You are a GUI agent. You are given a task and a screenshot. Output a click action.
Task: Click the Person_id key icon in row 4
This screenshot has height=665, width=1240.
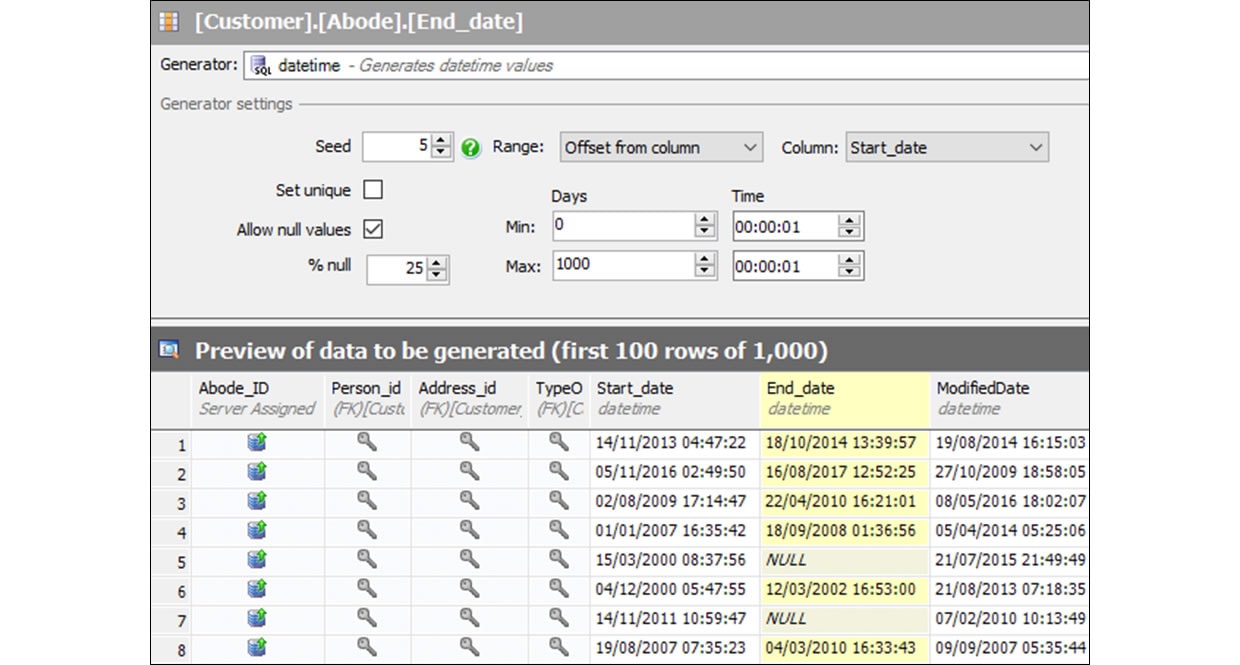click(367, 530)
